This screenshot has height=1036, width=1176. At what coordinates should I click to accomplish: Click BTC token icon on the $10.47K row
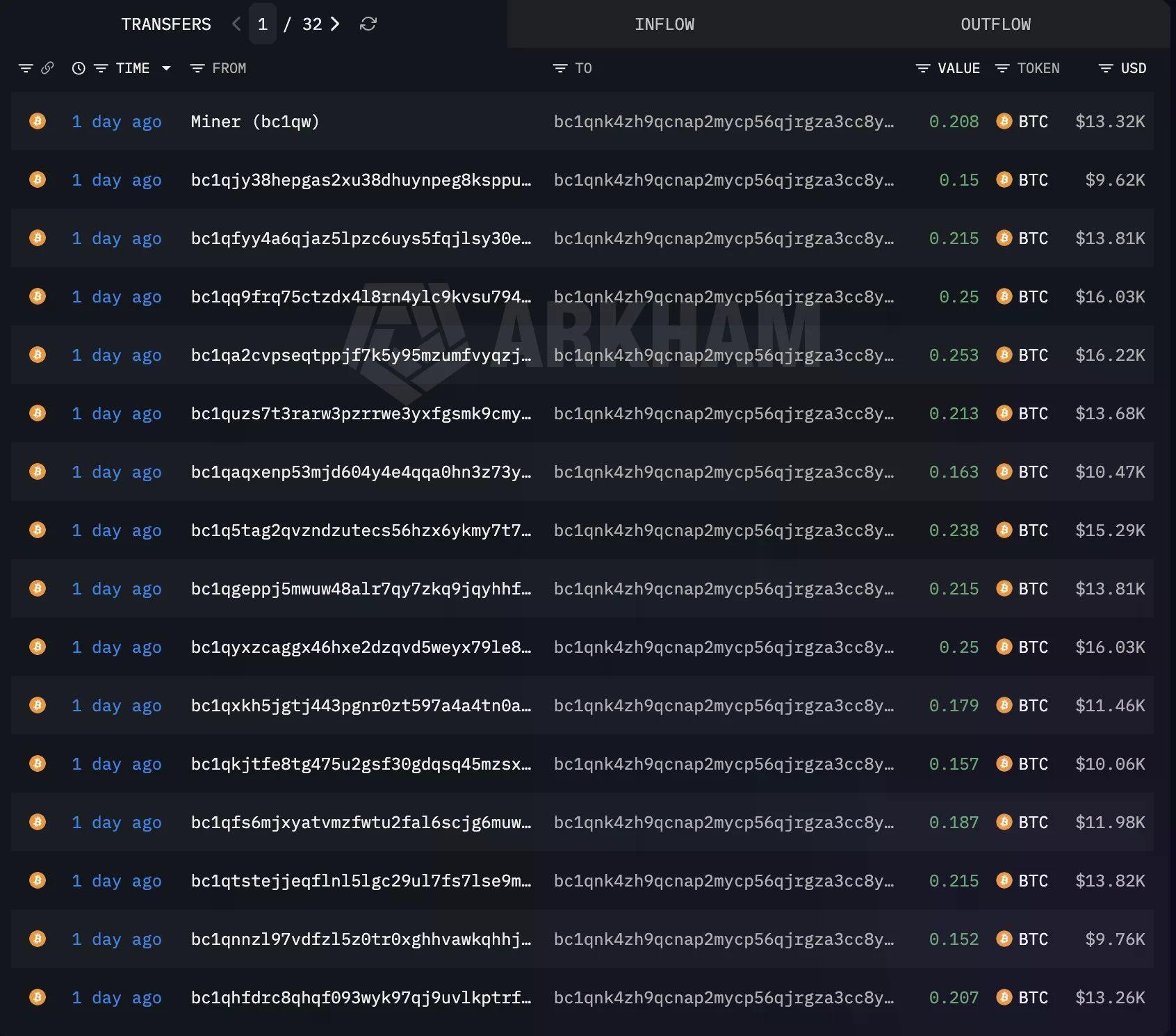click(x=1004, y=471)
